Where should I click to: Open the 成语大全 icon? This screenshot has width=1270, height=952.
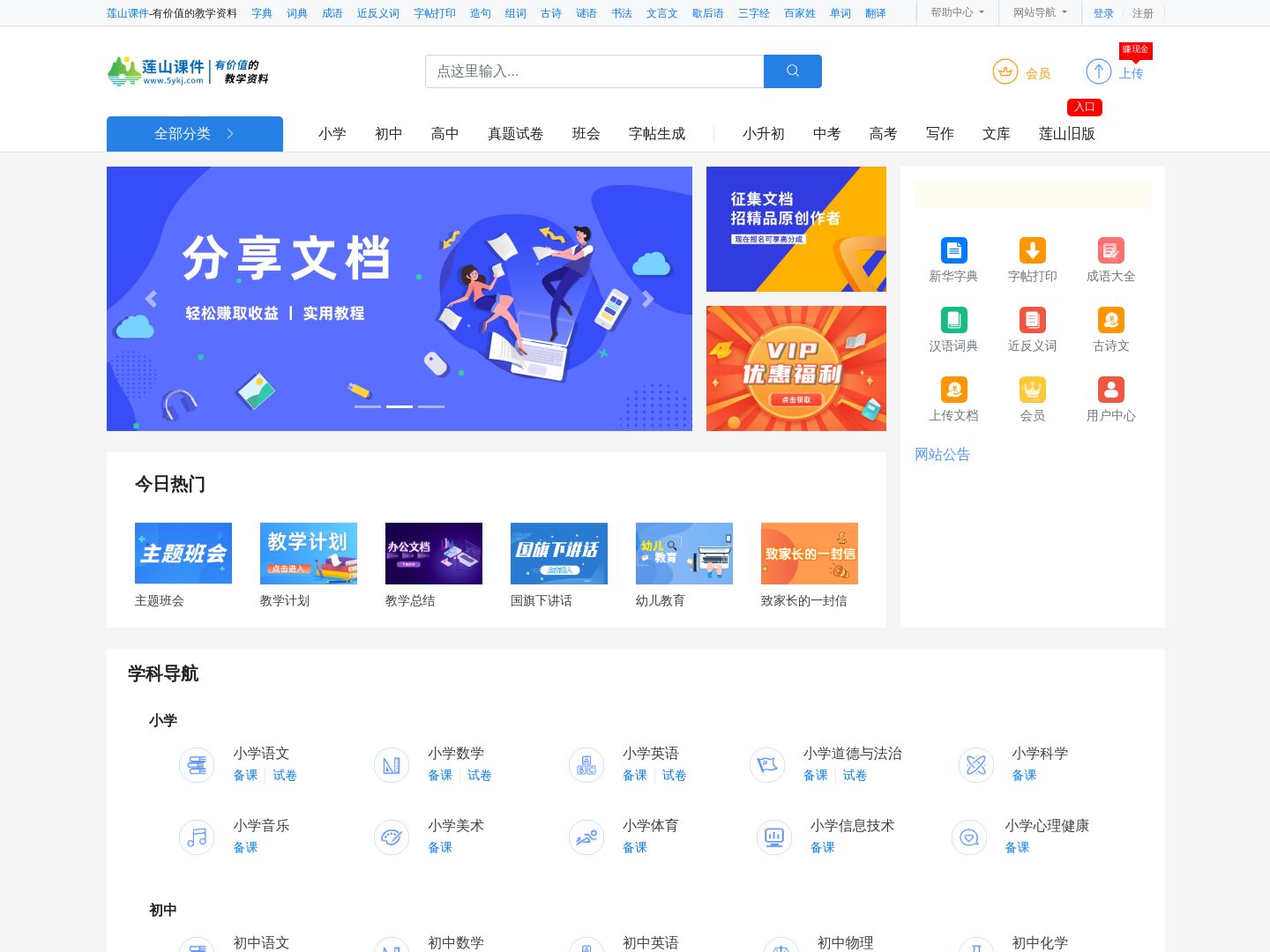[x=1111, y=250]
